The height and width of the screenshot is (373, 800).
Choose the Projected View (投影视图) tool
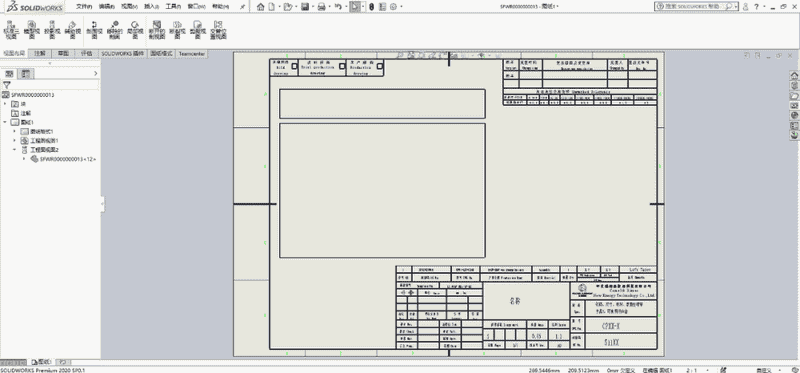[51, 30]
